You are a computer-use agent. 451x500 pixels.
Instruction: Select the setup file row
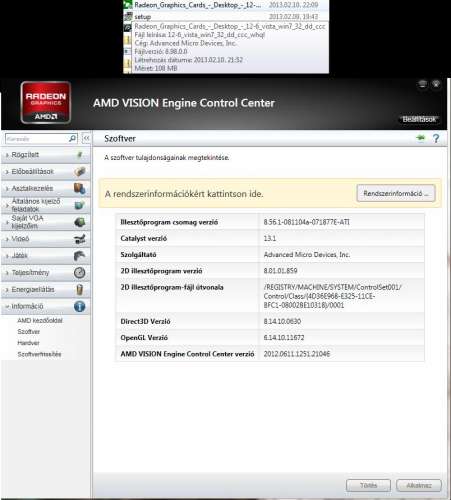pos(226,16)
